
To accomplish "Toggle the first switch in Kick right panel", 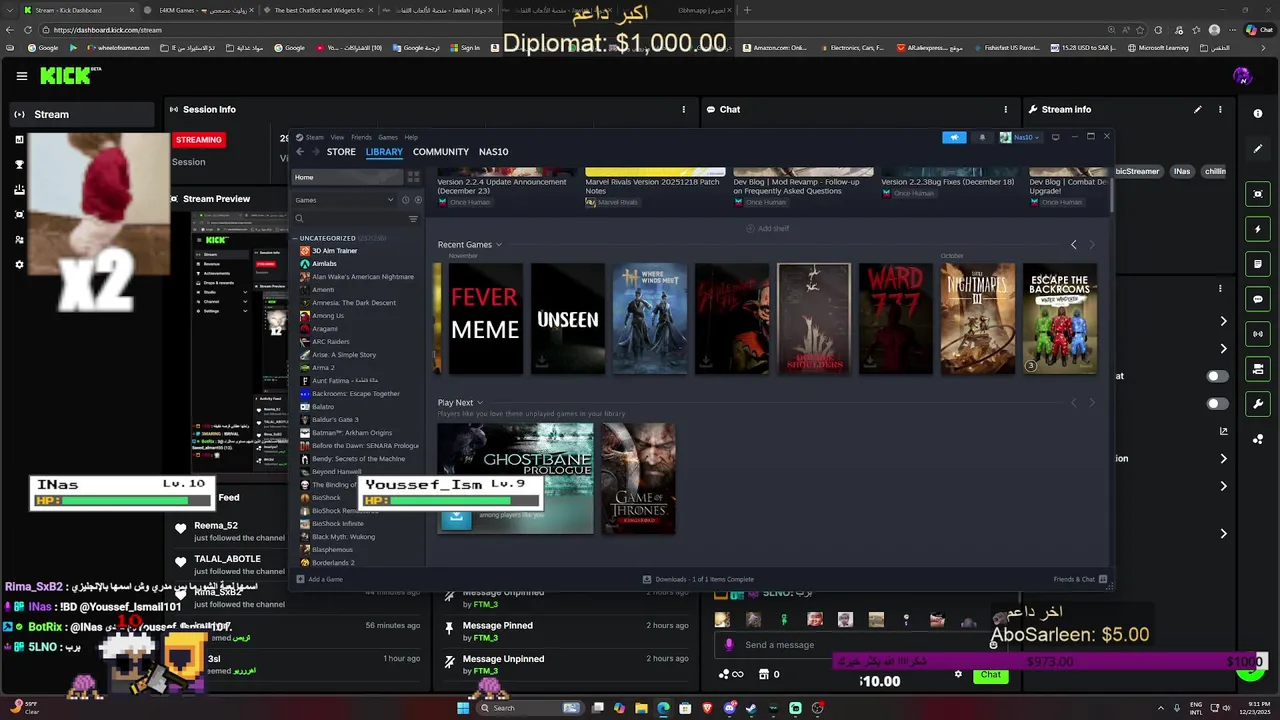I will coord(1217,376).
